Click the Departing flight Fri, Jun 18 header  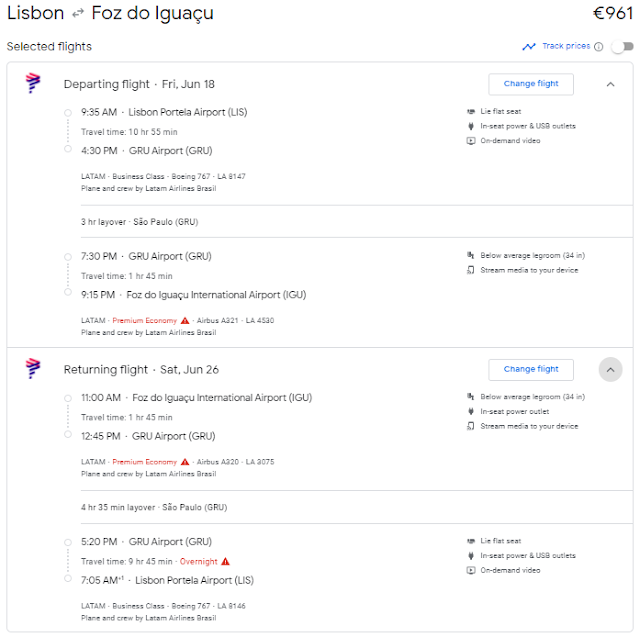pyautogui.click(x=139, y=84)
